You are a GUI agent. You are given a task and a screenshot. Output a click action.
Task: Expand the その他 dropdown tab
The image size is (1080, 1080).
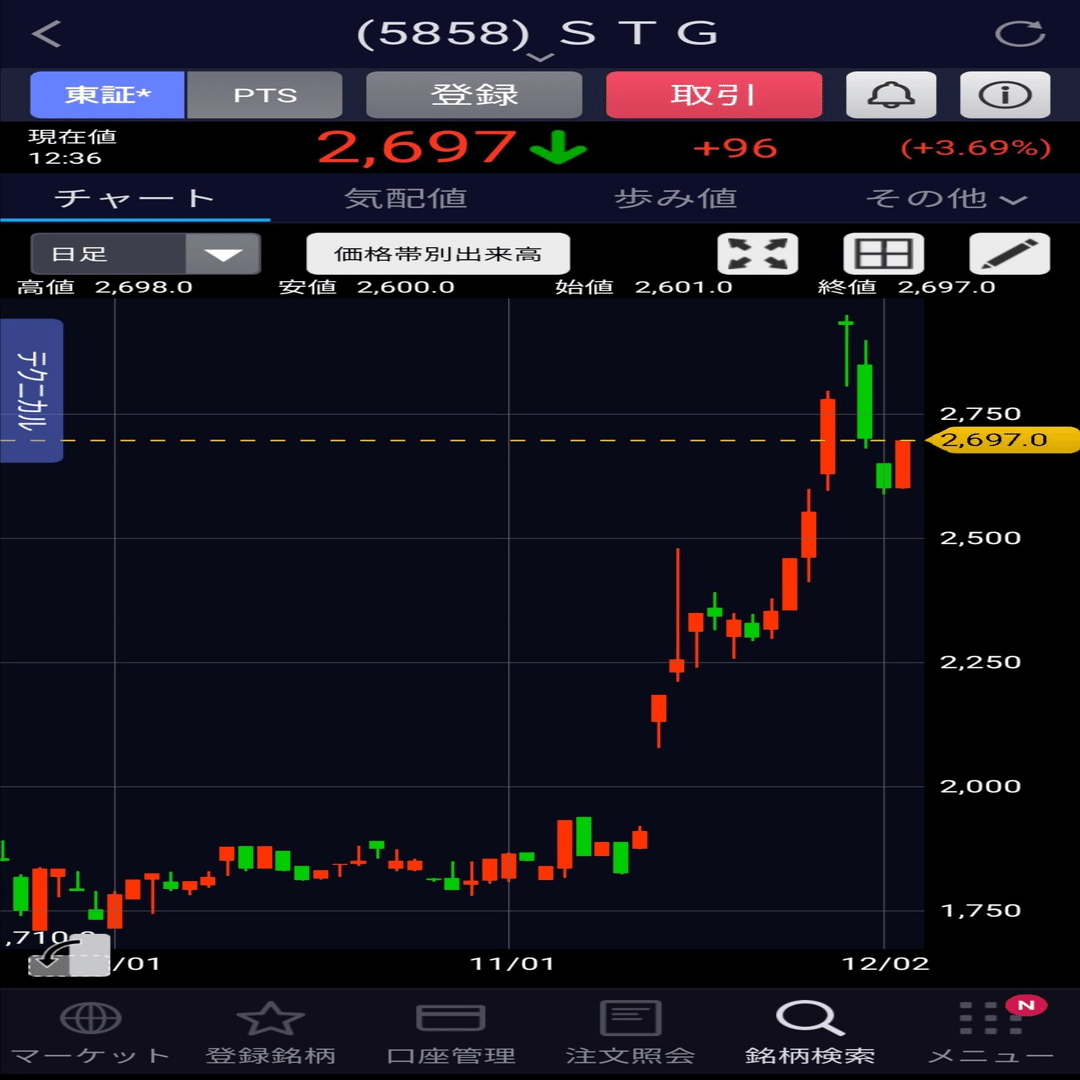[x=946, y=198]
